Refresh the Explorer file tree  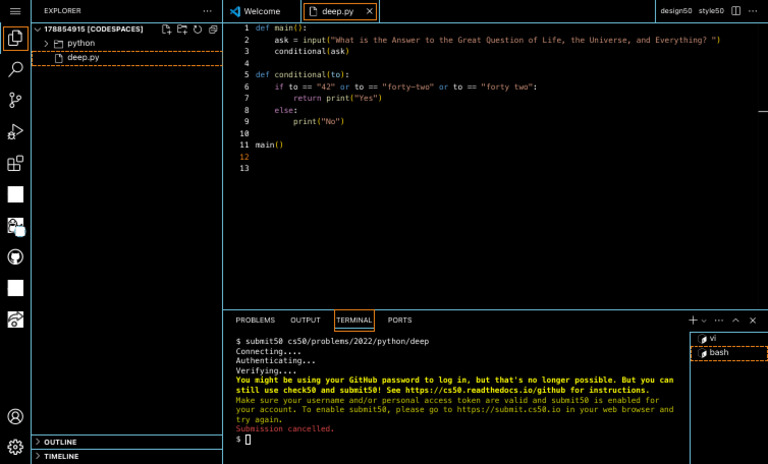click(197, 30)
